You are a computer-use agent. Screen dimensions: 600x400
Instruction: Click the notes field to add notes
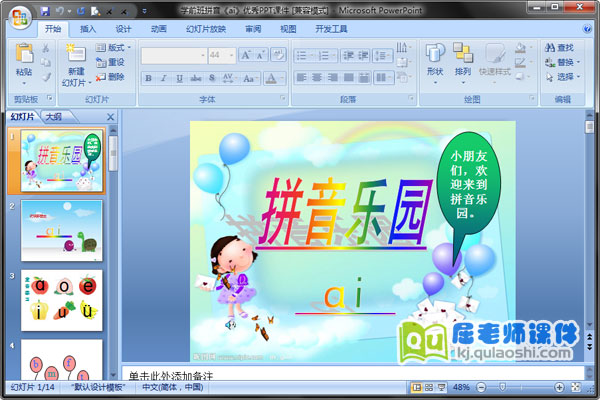pos(353,374)
